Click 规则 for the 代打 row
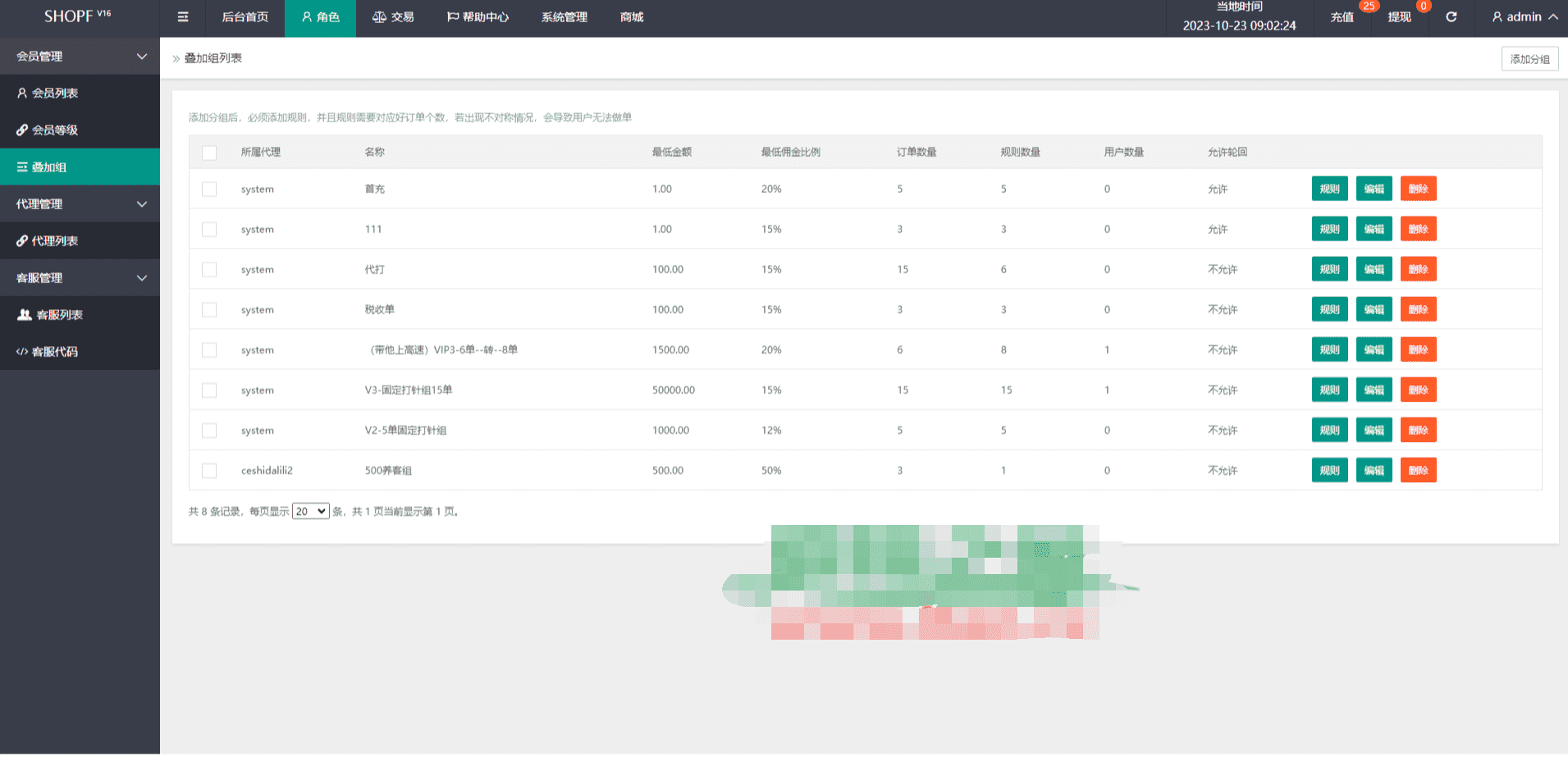Viewport: 1568px width, 757px height. tap(1329, 270)
